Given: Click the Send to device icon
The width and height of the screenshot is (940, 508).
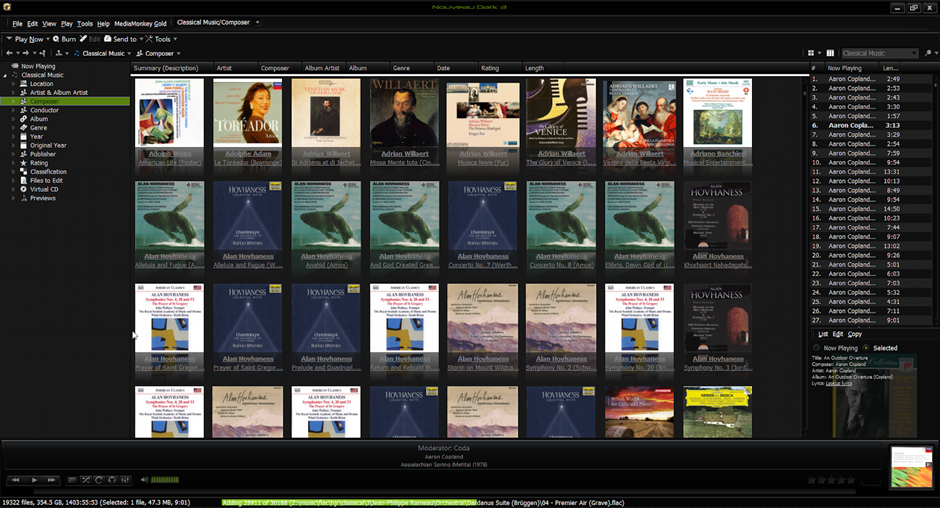Looking at the screenshot, I should 108,39.
